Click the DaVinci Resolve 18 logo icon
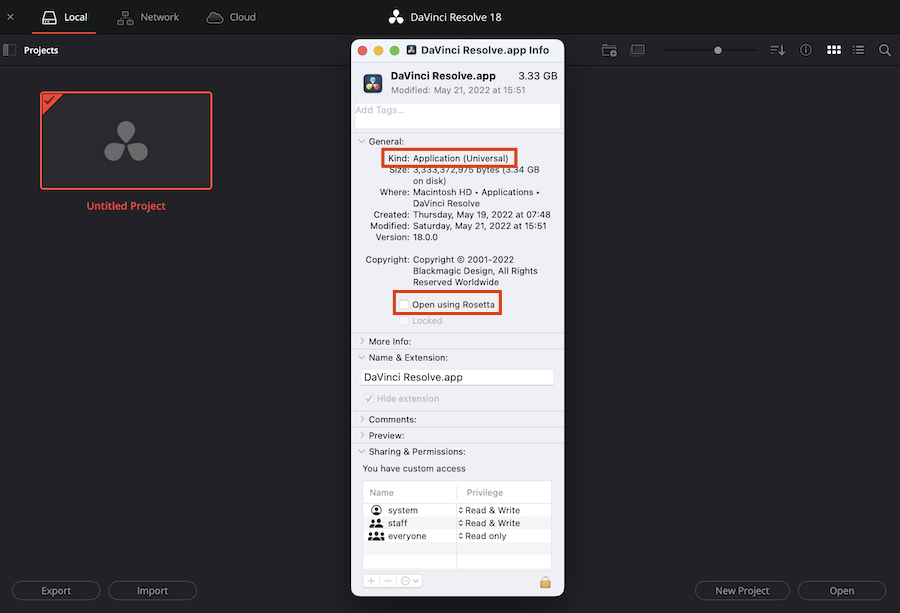This screenshot has height=613, width=900. (x=396, y=17)
